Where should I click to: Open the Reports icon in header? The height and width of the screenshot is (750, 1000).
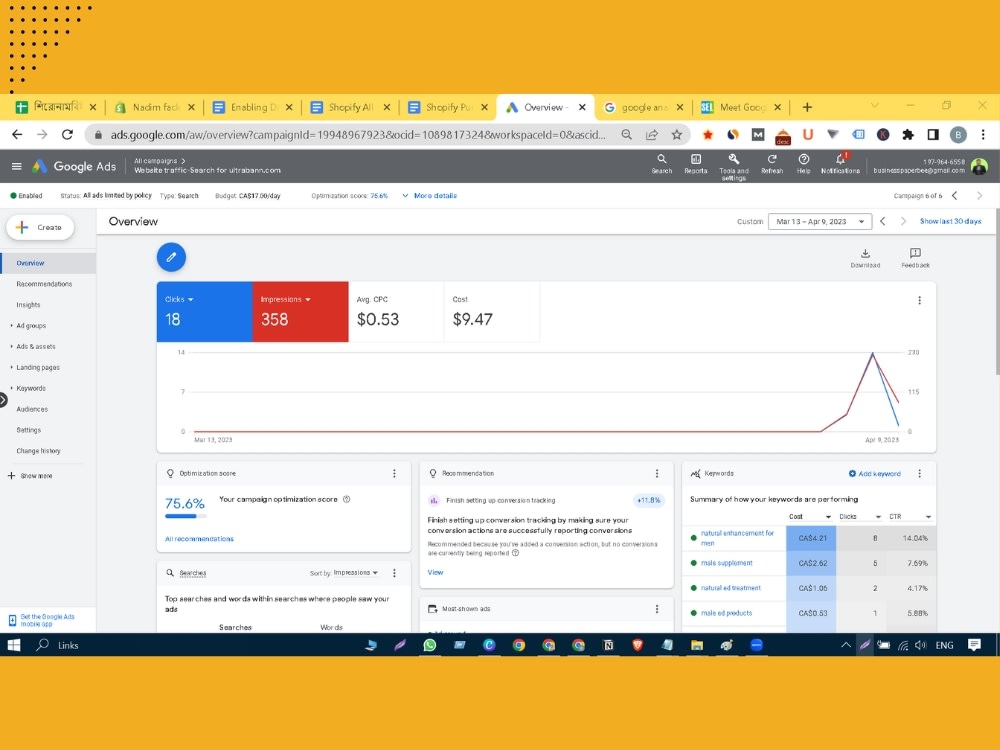pos(696,163)
